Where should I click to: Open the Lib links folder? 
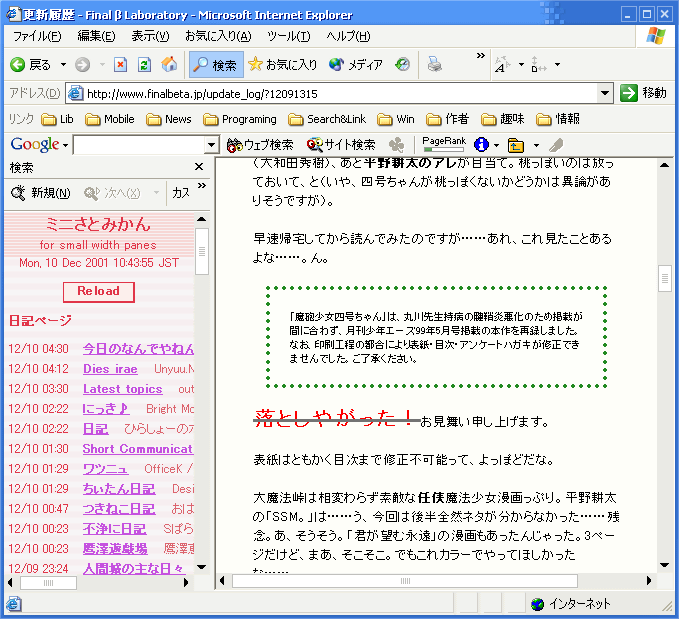(57, 119)
